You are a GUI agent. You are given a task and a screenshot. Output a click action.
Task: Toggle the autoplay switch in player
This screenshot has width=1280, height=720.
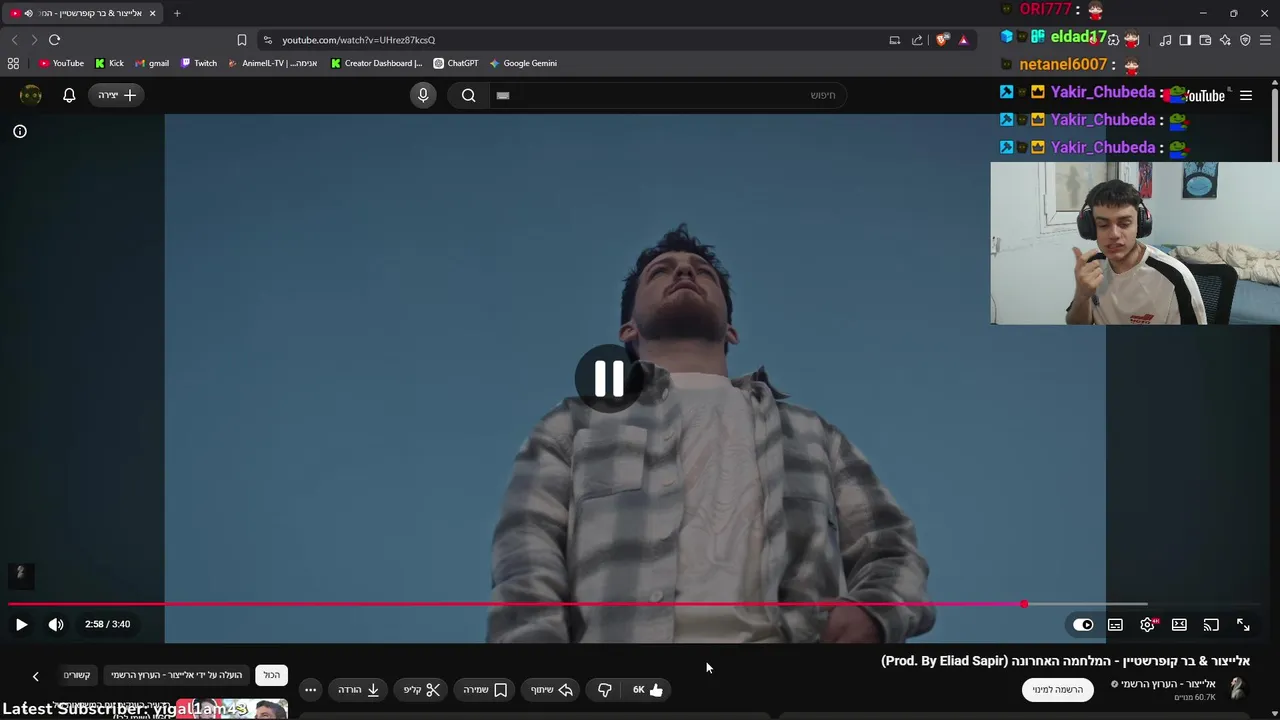point(1083,625)
